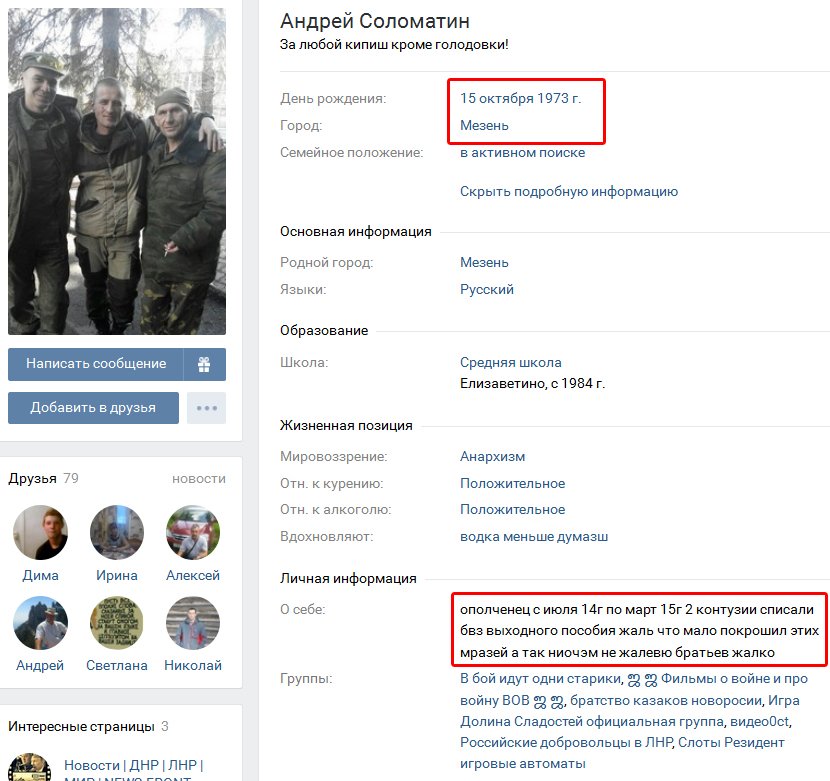Send a gift via the gift icon
The image size is (830, 781).
[x=204, y=364]
